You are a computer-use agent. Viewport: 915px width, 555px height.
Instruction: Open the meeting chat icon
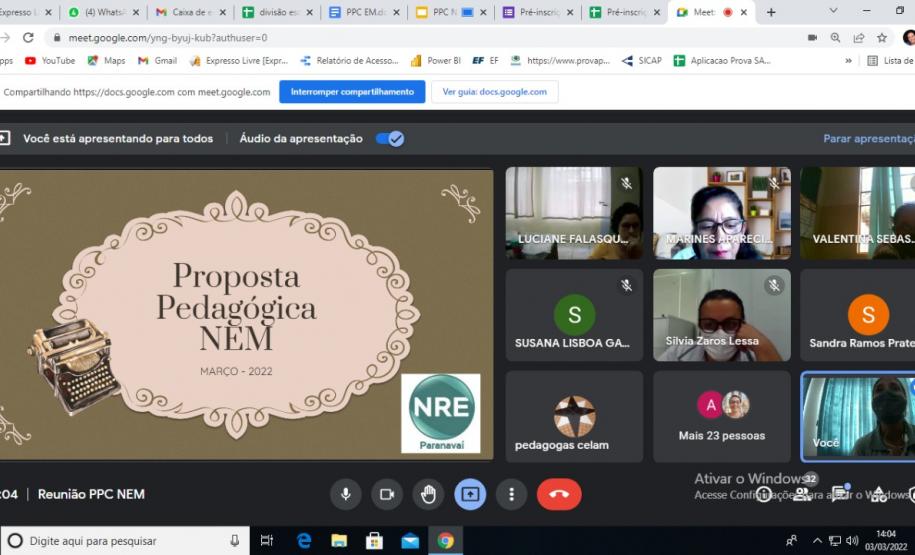pos(840,494)
